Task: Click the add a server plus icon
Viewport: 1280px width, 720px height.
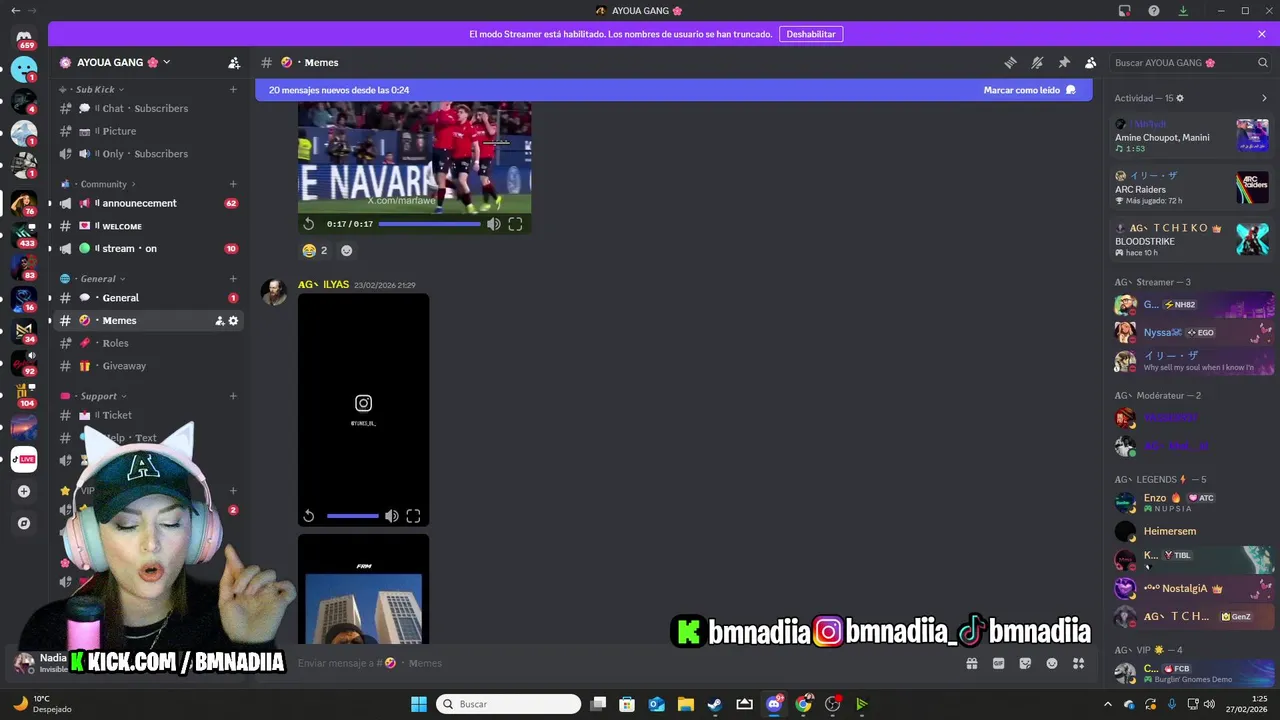Action: tap(24, 491)
